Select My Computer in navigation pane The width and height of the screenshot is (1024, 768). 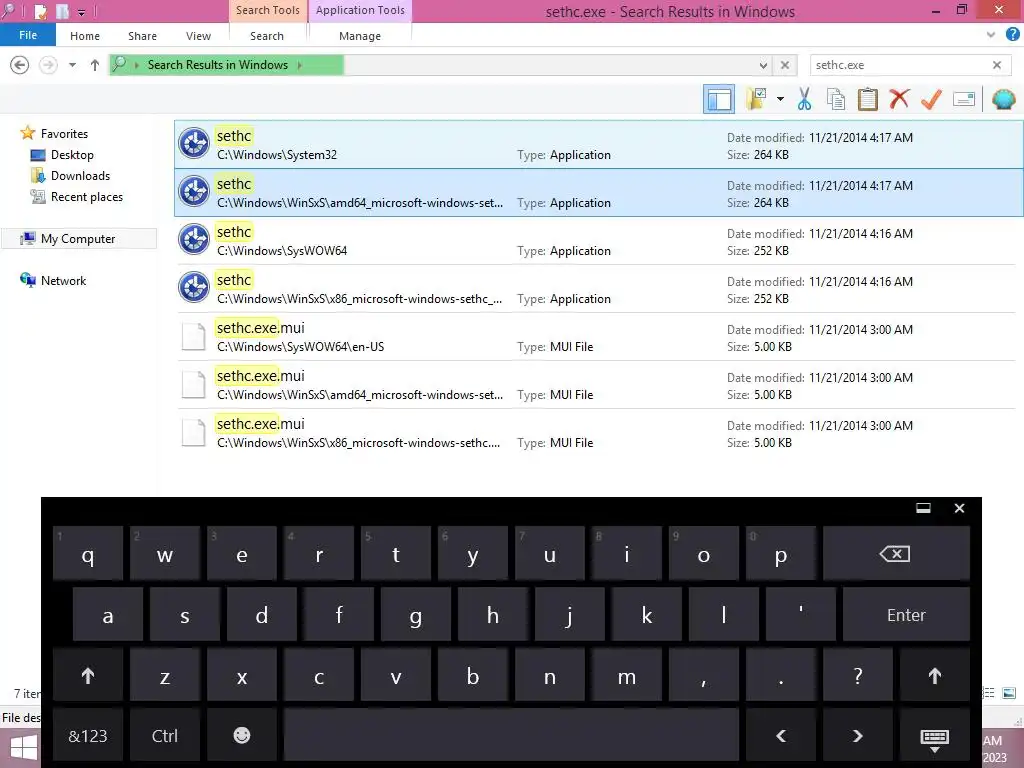click(78, 238)
